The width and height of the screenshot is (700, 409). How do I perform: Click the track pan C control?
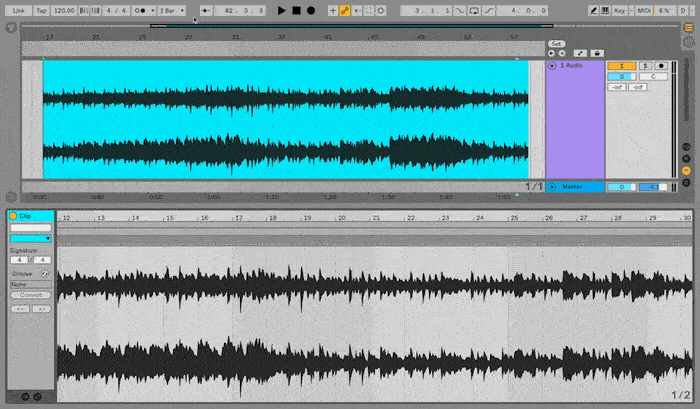click(x=653, y=76)
